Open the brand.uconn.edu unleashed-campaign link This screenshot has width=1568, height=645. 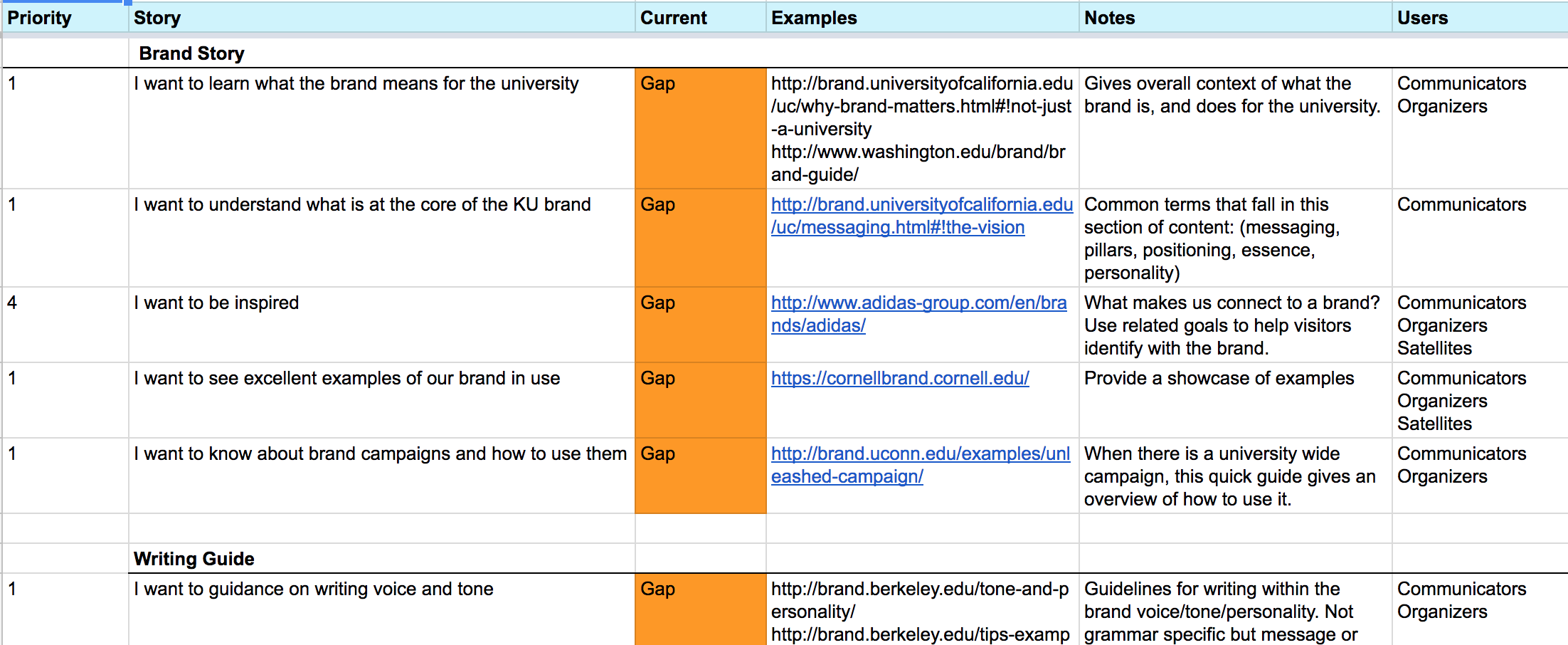tap(920, 465)
